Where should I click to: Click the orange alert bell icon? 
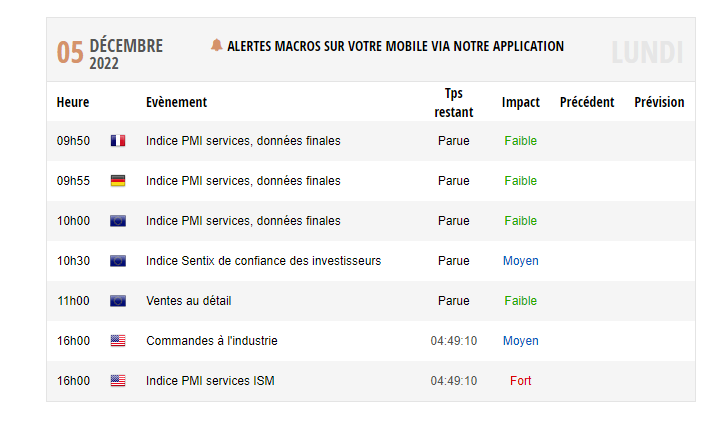pos(216,45)
